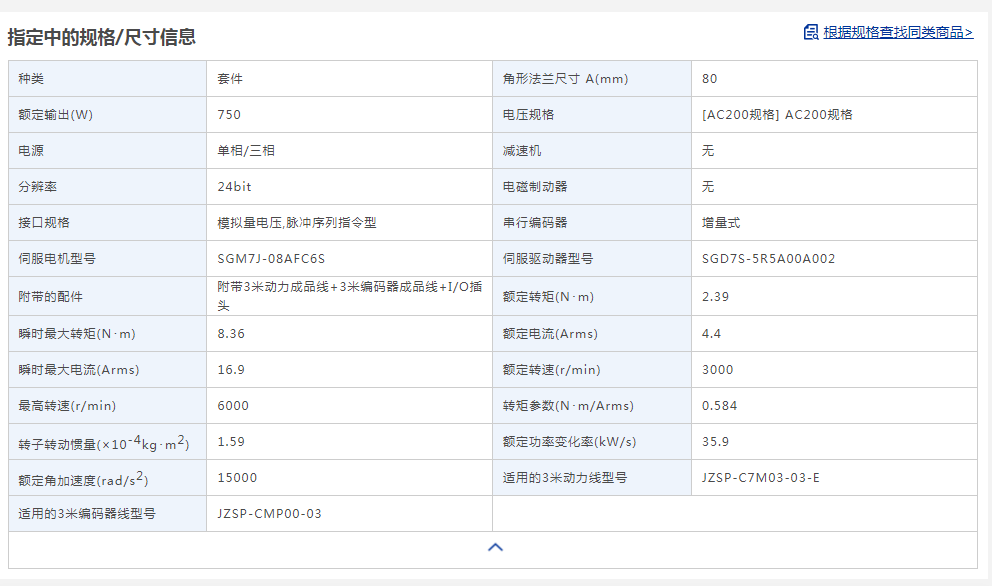Viewport: 992px width, 586px height.
Task: Select the value 750
Action: pyautogui.click(x=229, y=115)
